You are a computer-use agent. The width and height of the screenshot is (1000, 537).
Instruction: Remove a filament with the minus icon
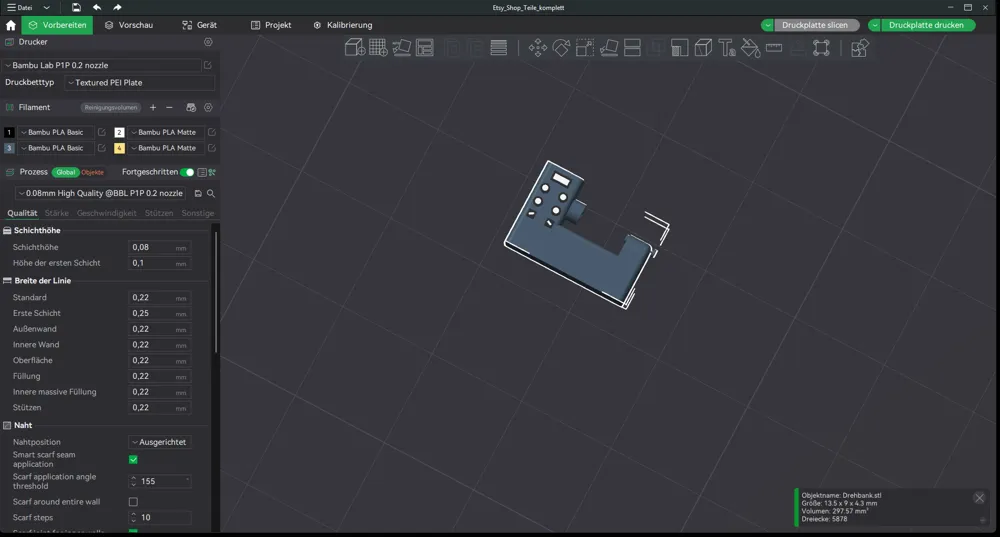click(x=169, y=107)
